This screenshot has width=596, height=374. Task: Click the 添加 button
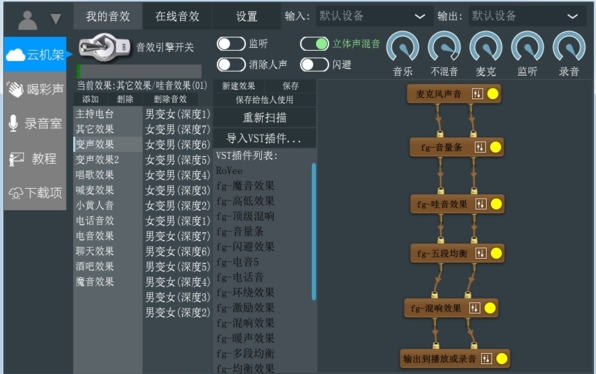pyautogui.click(x=90, y=100)
